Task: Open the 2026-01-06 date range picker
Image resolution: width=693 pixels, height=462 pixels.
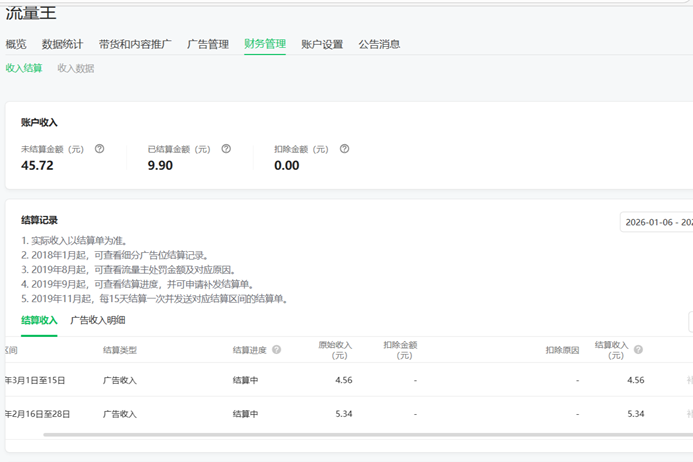Action: pyautogui.click(x=656, y=222)
